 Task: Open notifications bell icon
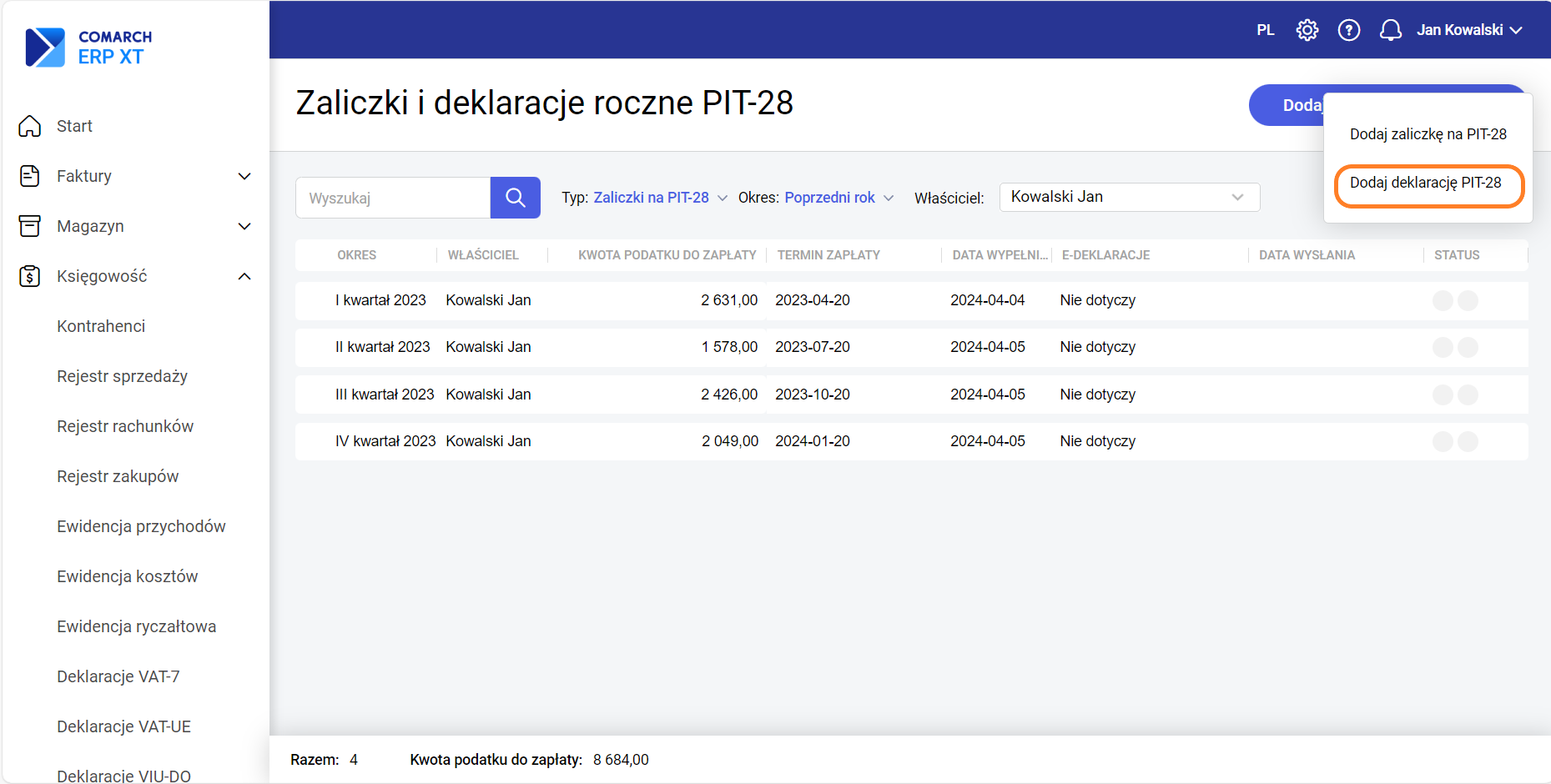1390,30
